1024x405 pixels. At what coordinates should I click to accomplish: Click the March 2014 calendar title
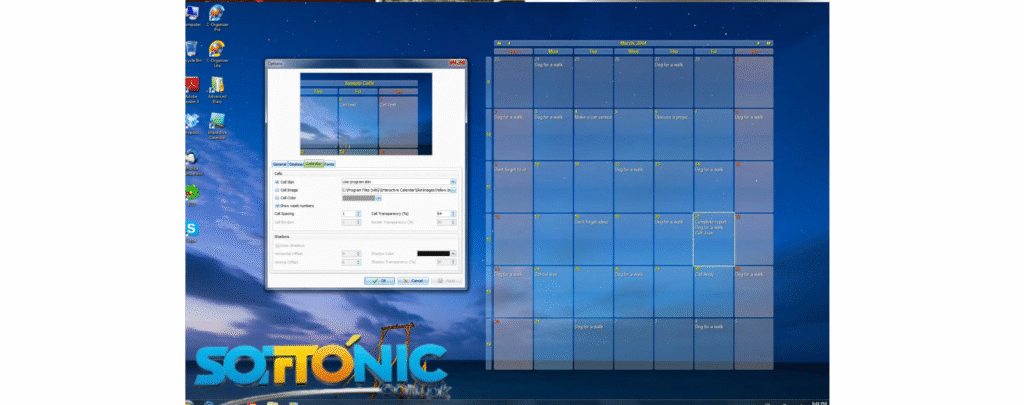click(633, 43)
